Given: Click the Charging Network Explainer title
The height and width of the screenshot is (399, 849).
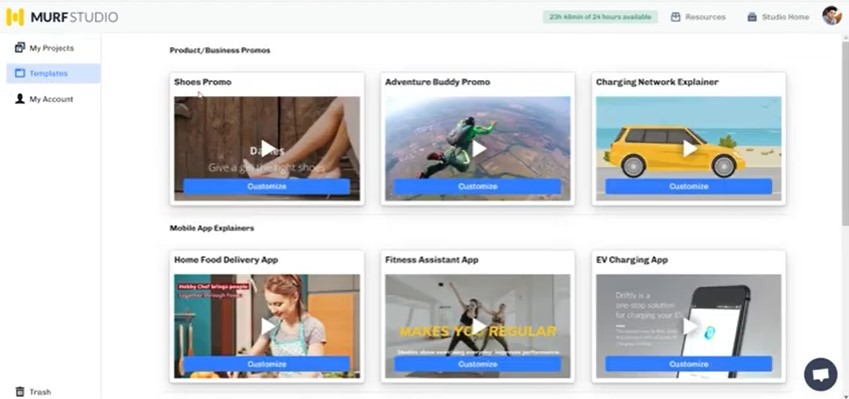Looking at the screenshot, I should (x=657, y=82).
